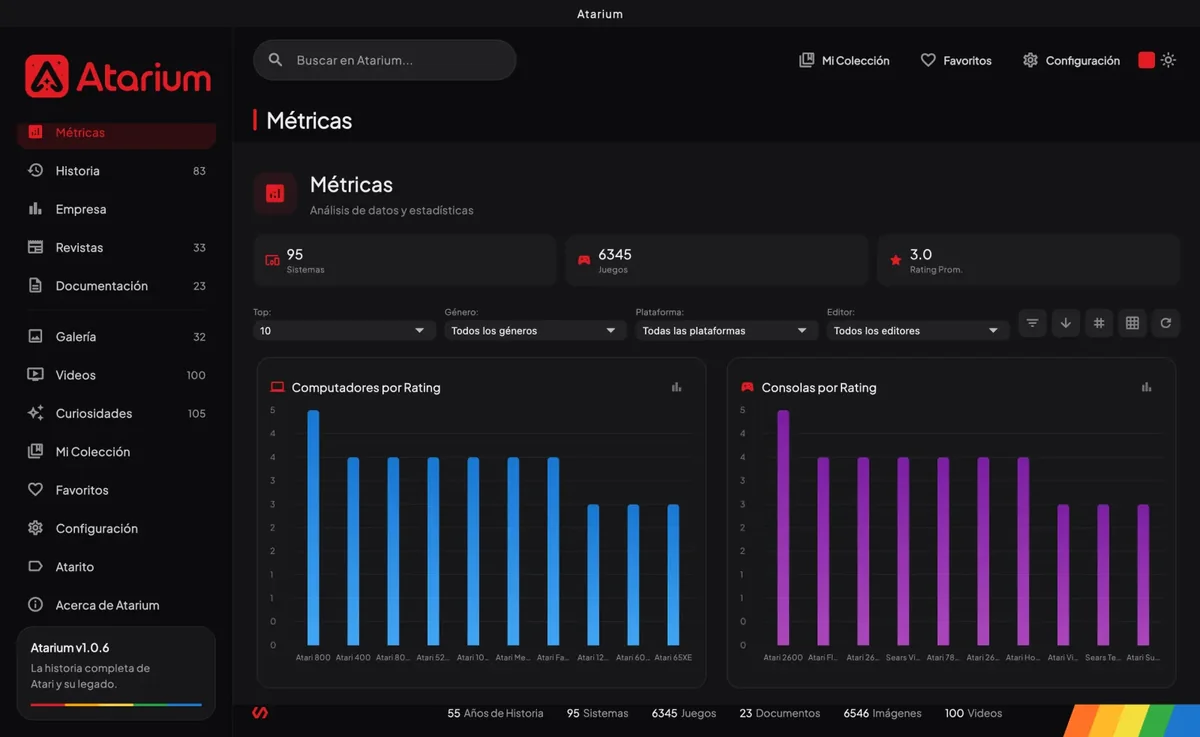The image size is (1200, 737).
Task: Open Configuración from the top bar
Action: 1071,61
